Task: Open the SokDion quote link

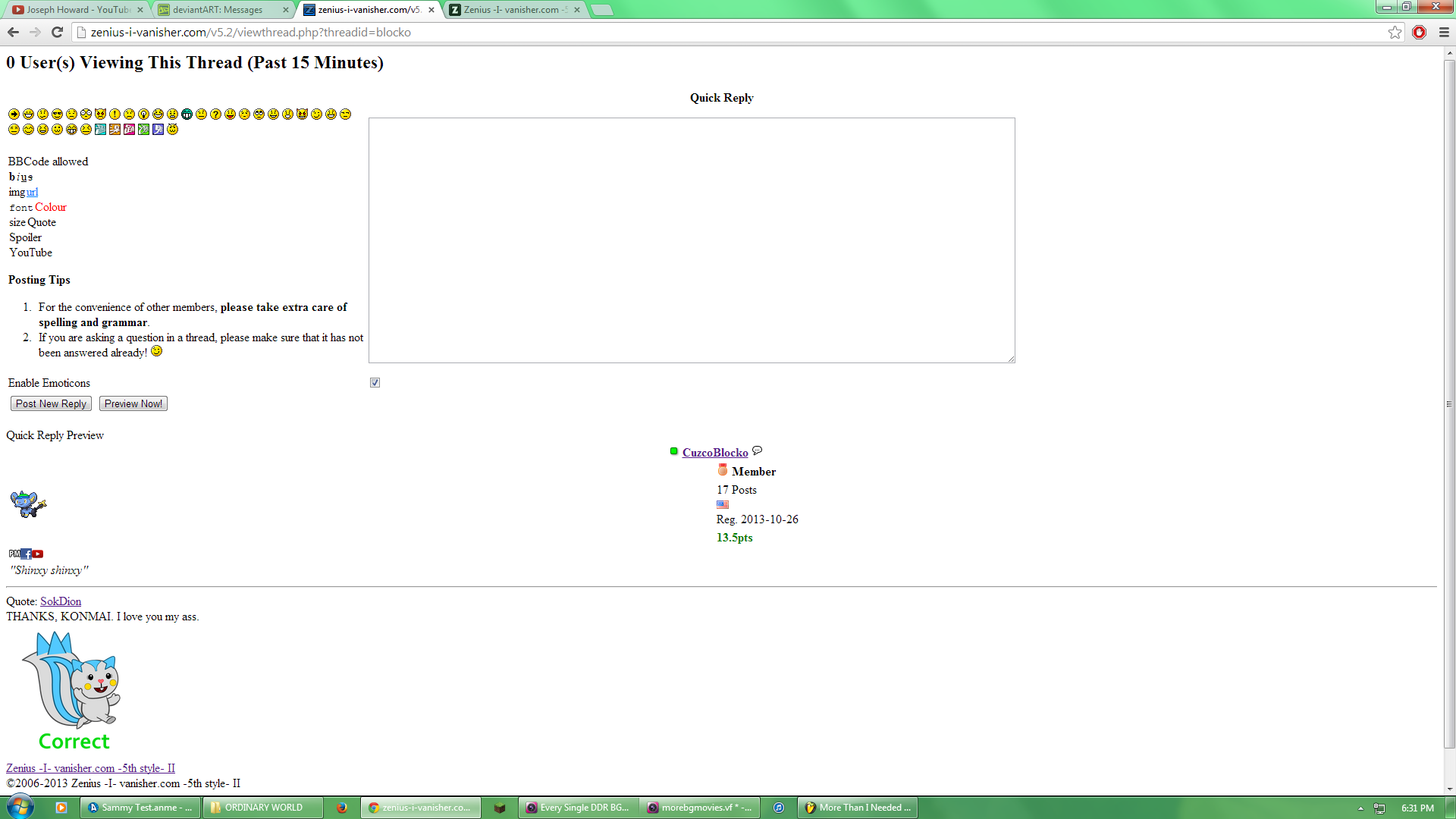Action: coord(61,601)
